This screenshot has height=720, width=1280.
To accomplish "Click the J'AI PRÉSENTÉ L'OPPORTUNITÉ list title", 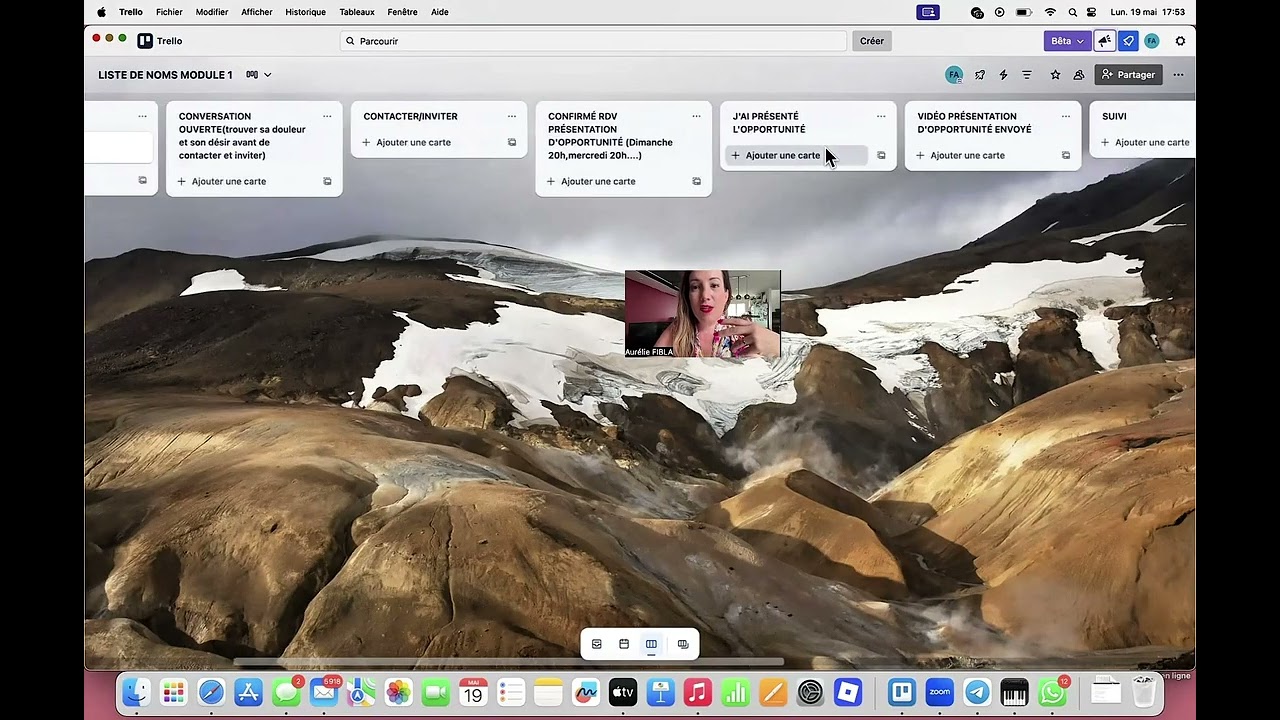I will click(x=769, y=123).
